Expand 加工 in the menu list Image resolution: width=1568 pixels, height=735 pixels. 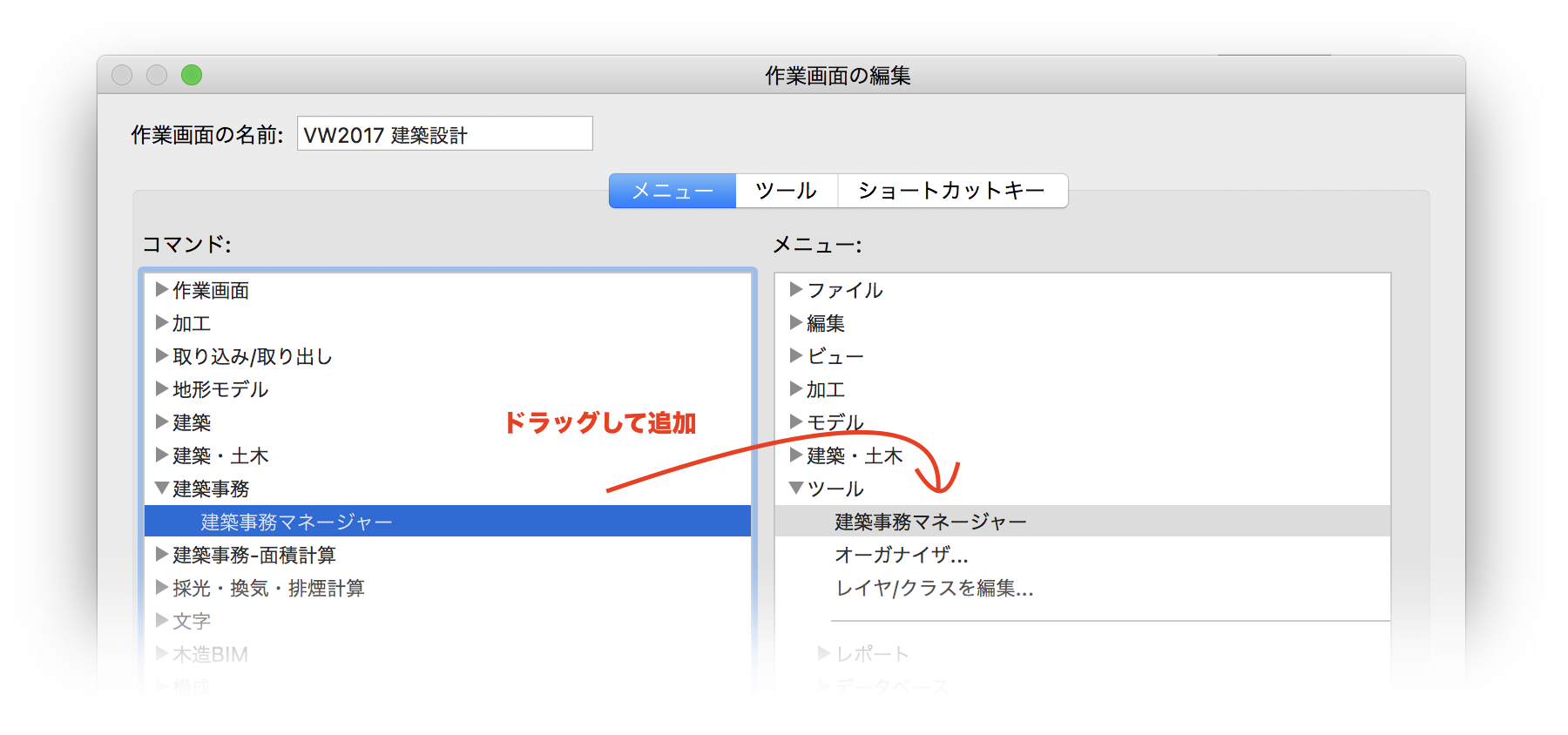[x=795, y=388]
